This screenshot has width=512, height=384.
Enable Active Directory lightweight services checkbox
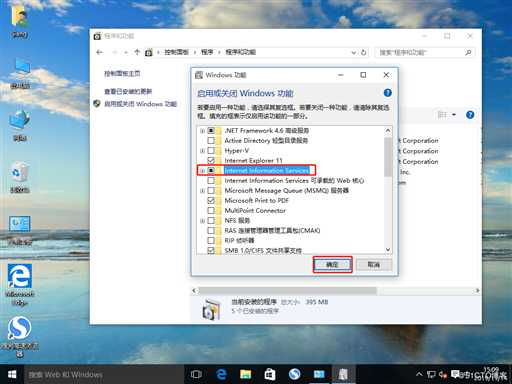coord(211,141)
